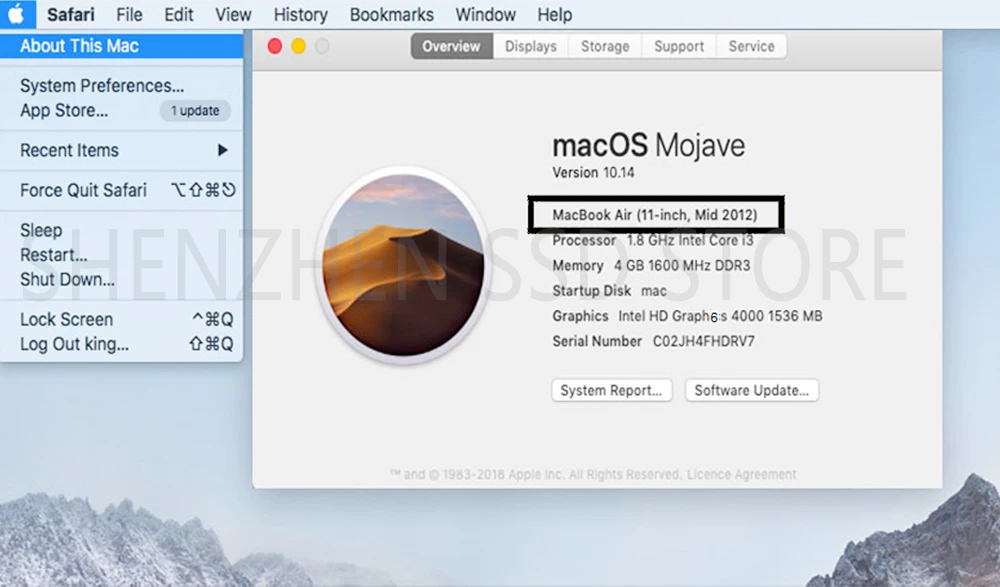The width and height of the screenshot is (1000, 587).
Task: Select serial number C02JH4FHDRV7
Action: (x=703, y=341)
